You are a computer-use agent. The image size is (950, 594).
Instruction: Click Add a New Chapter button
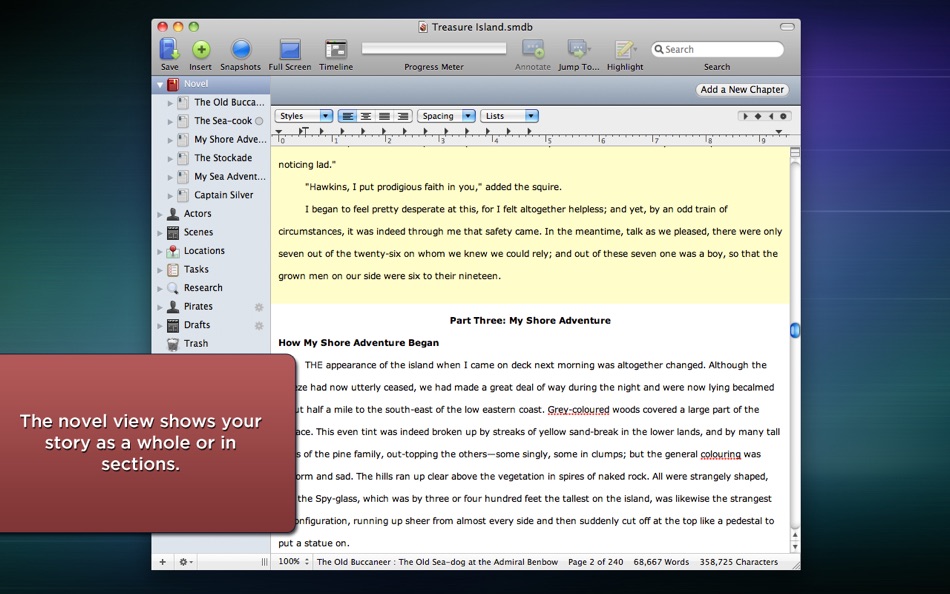742,90
